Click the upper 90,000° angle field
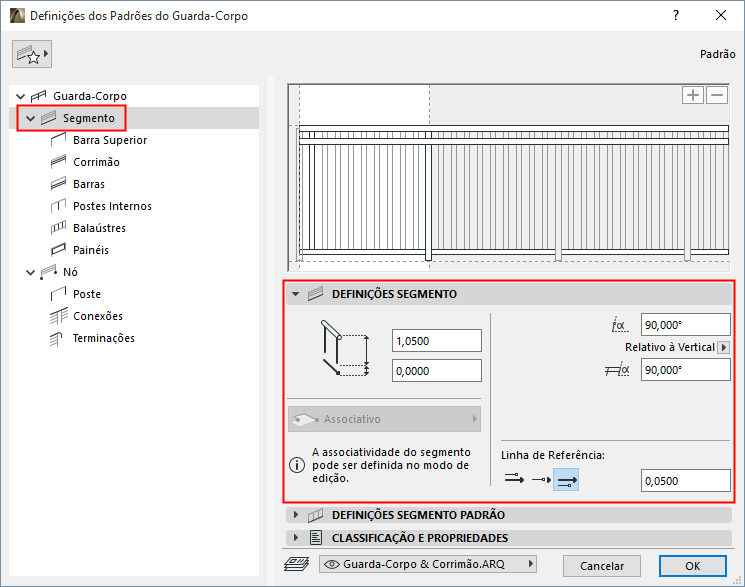This screenshot has height=587, width=745. pos(686,325)
